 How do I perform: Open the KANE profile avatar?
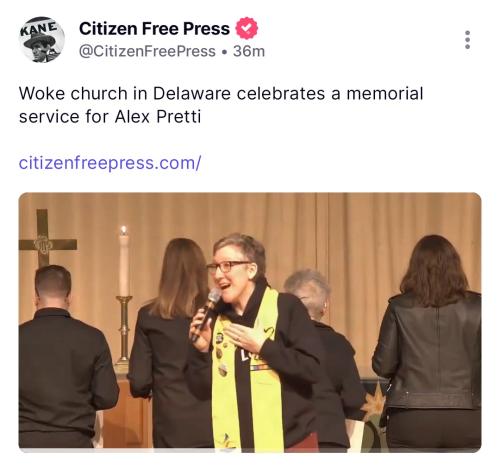coord(42,40)
